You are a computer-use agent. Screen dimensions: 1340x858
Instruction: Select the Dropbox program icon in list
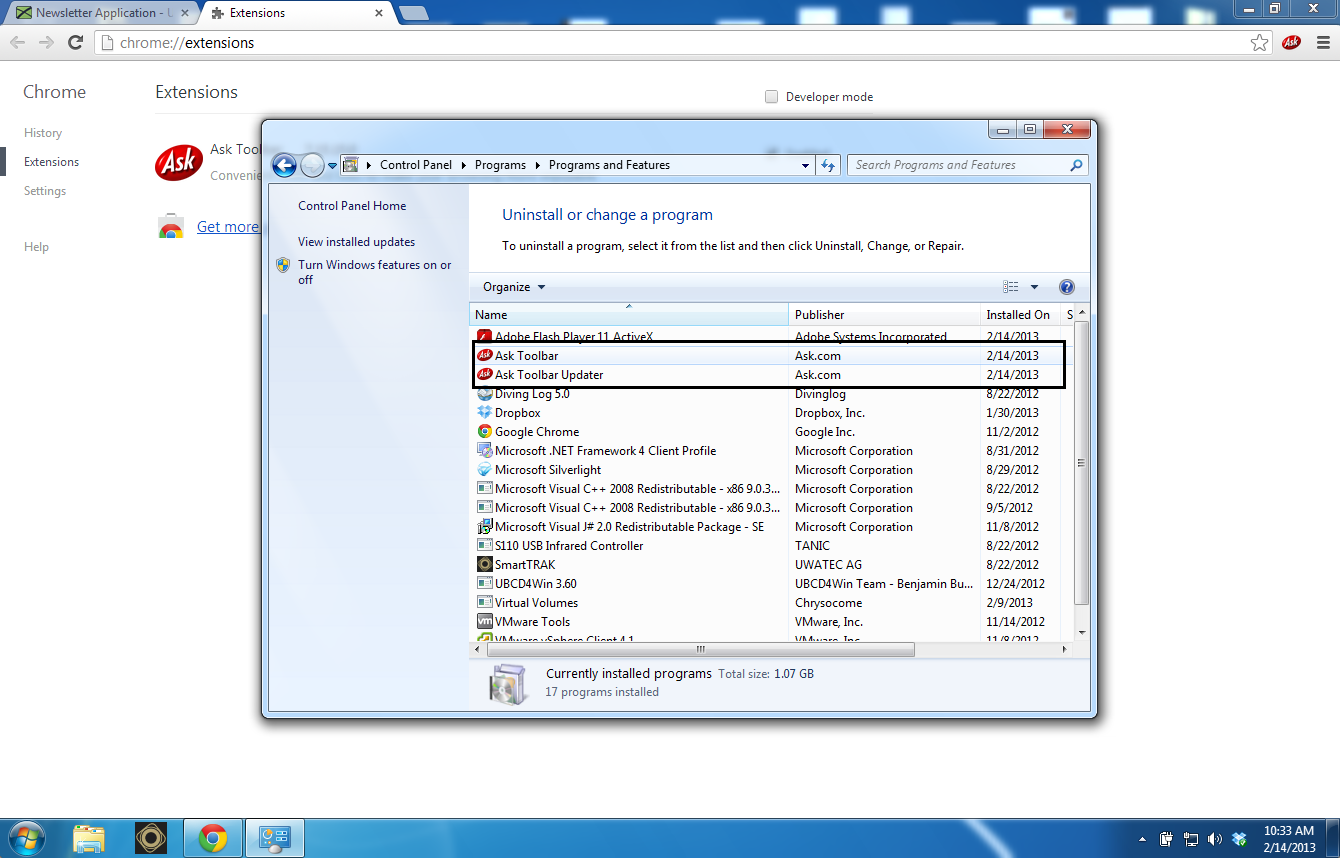point(485,413)
